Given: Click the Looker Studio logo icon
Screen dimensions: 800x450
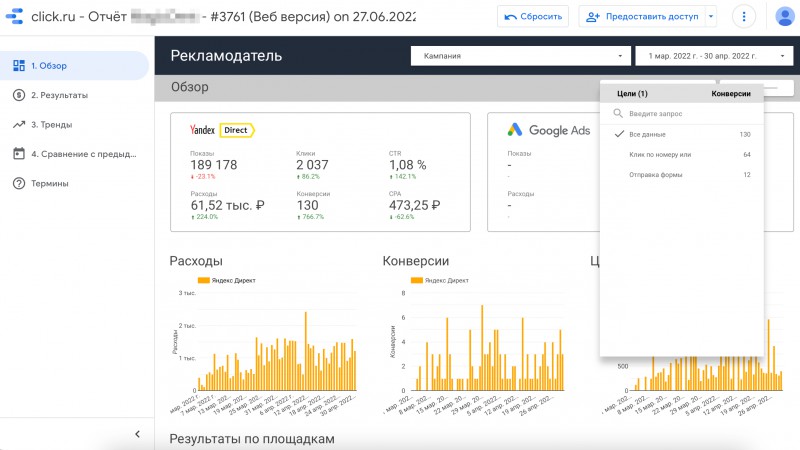Looking at the screenshot, I should [x=14, y=16].
